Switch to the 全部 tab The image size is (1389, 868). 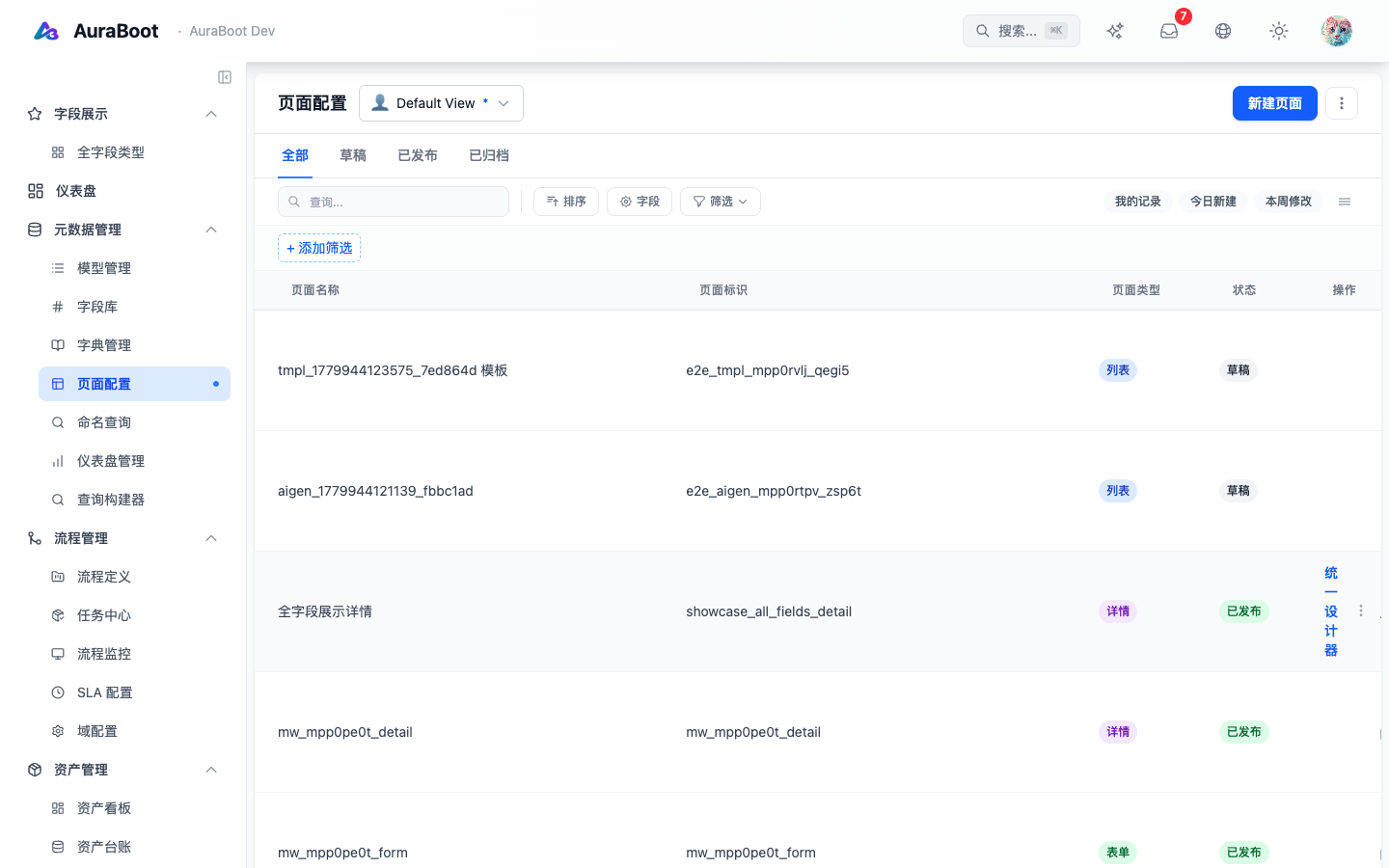295,155
